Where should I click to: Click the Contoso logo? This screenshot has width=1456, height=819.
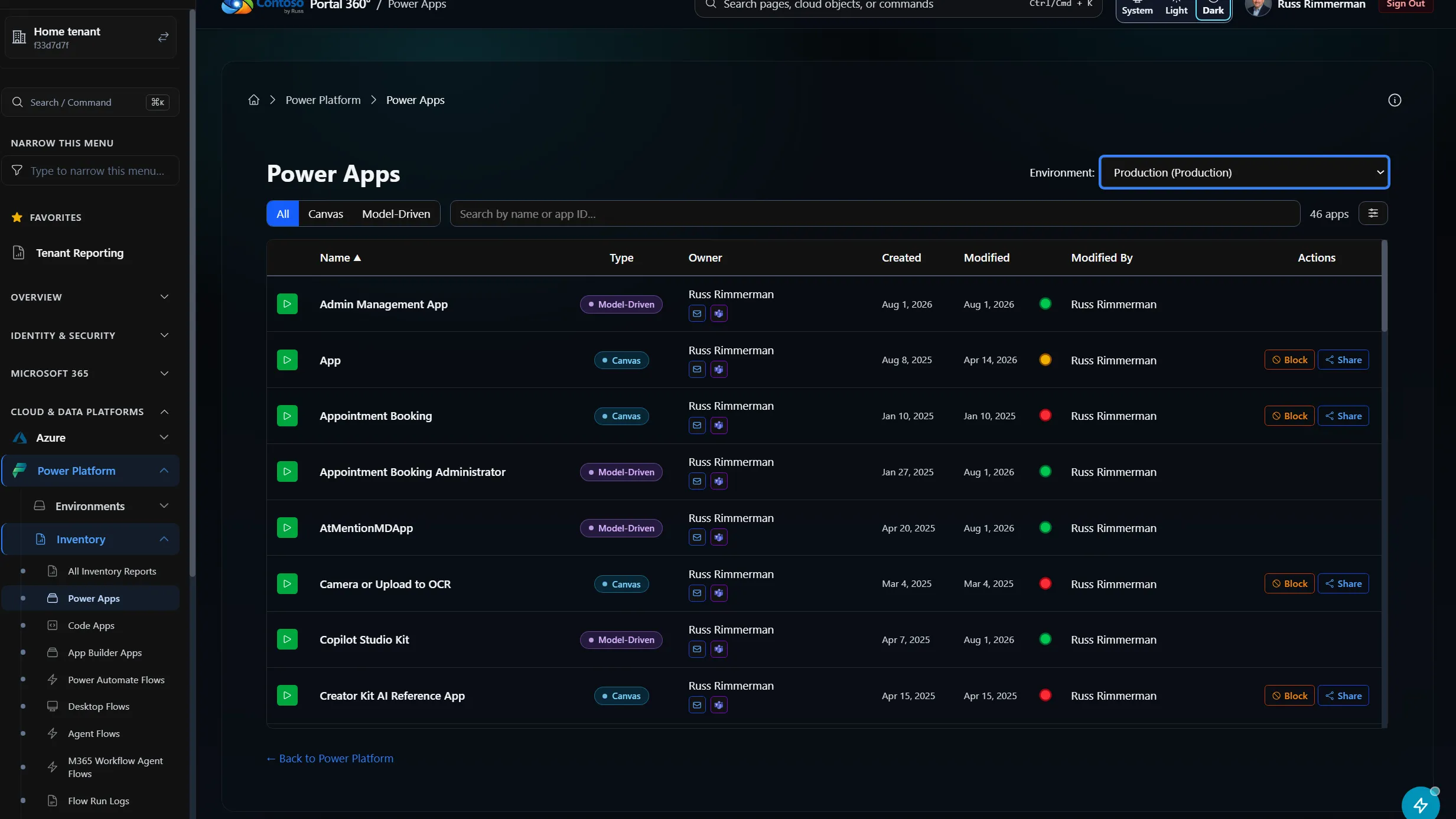click(263, 5)
